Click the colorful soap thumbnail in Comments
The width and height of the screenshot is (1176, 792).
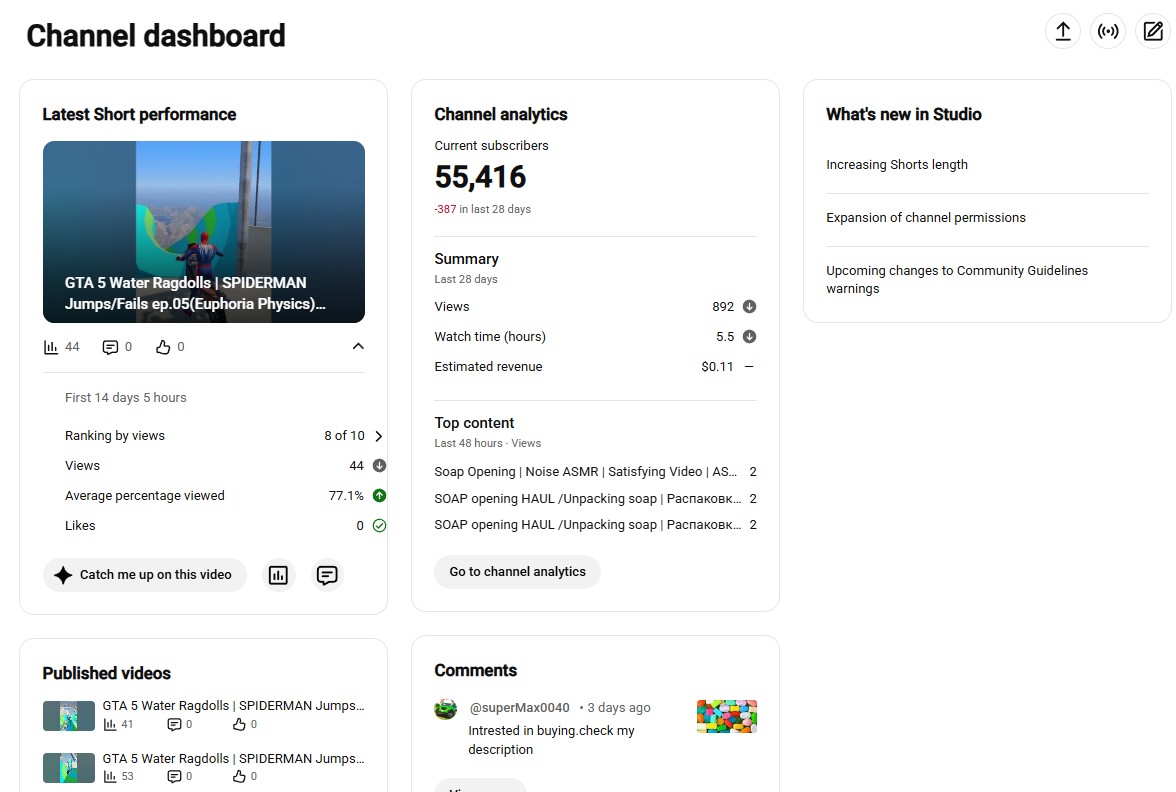(x=727, y=716)
